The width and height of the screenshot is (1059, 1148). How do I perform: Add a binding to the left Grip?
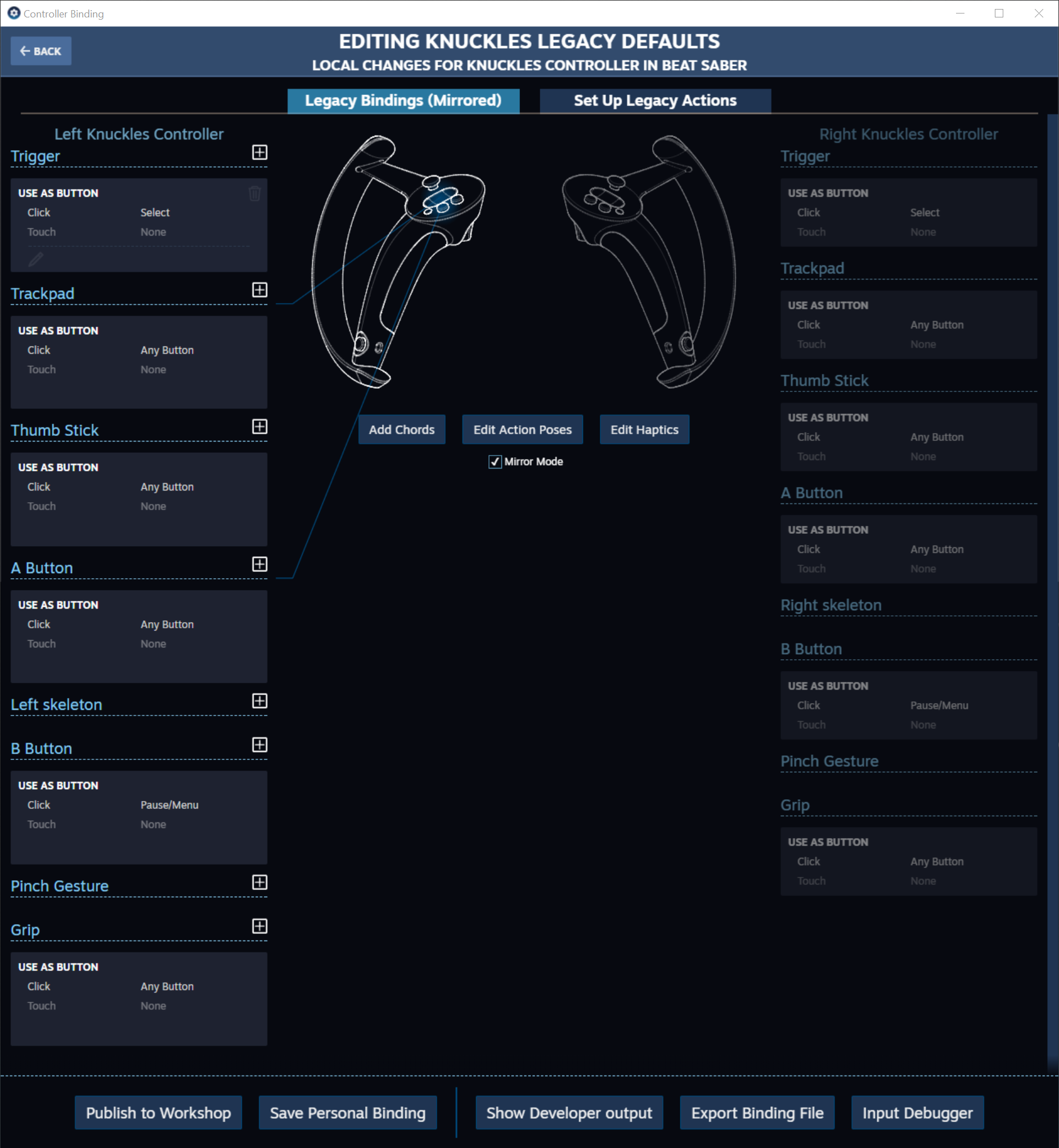(x=259, y=927)
